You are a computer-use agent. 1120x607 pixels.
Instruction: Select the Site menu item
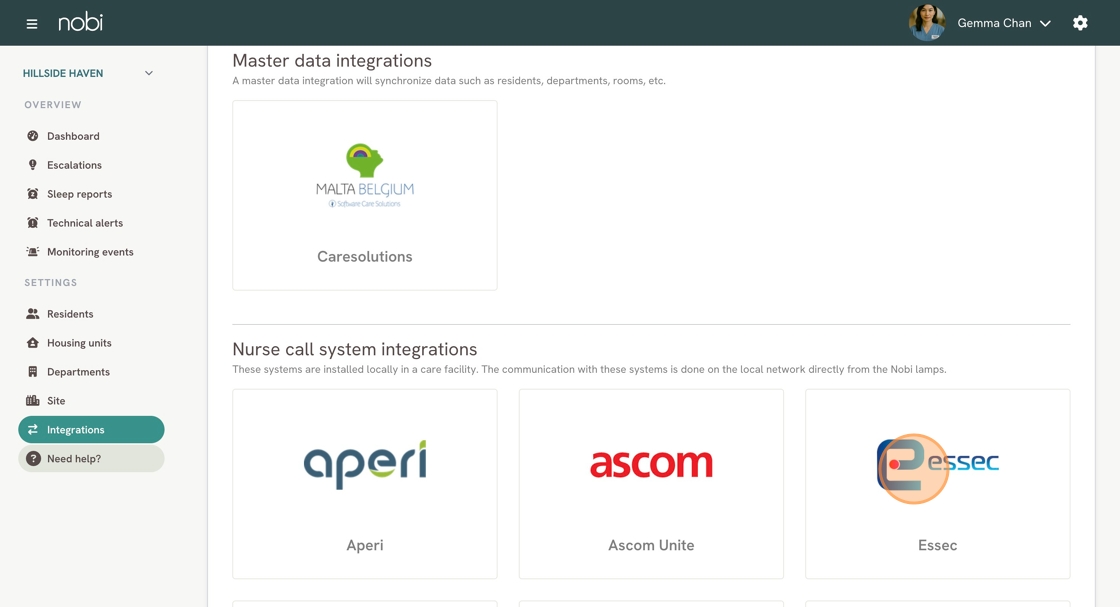[x=56, y=401]
